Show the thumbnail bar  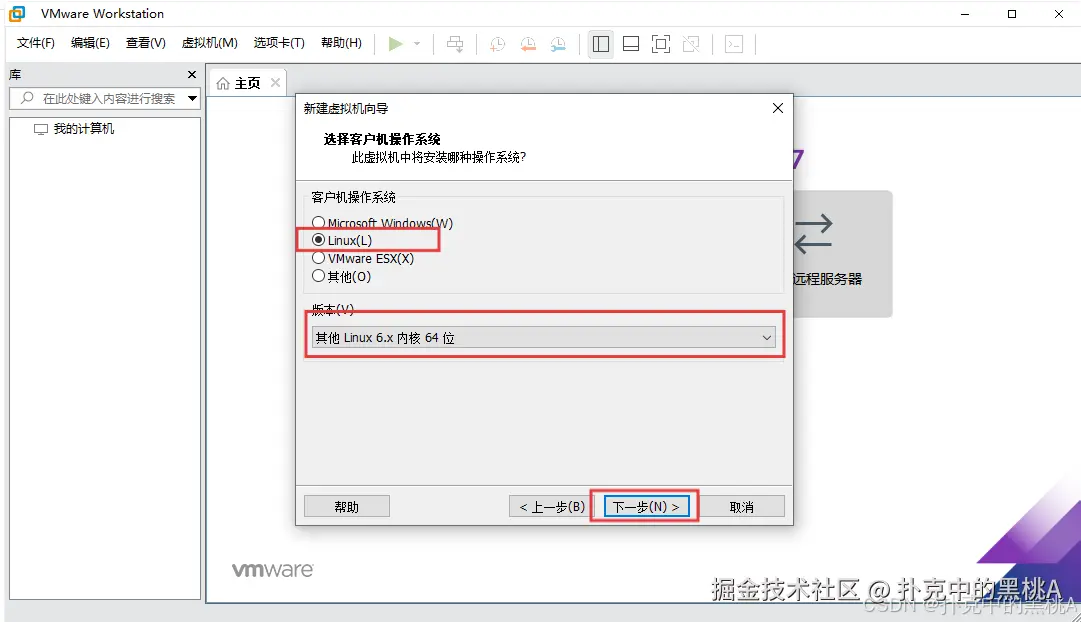(631, 44)
